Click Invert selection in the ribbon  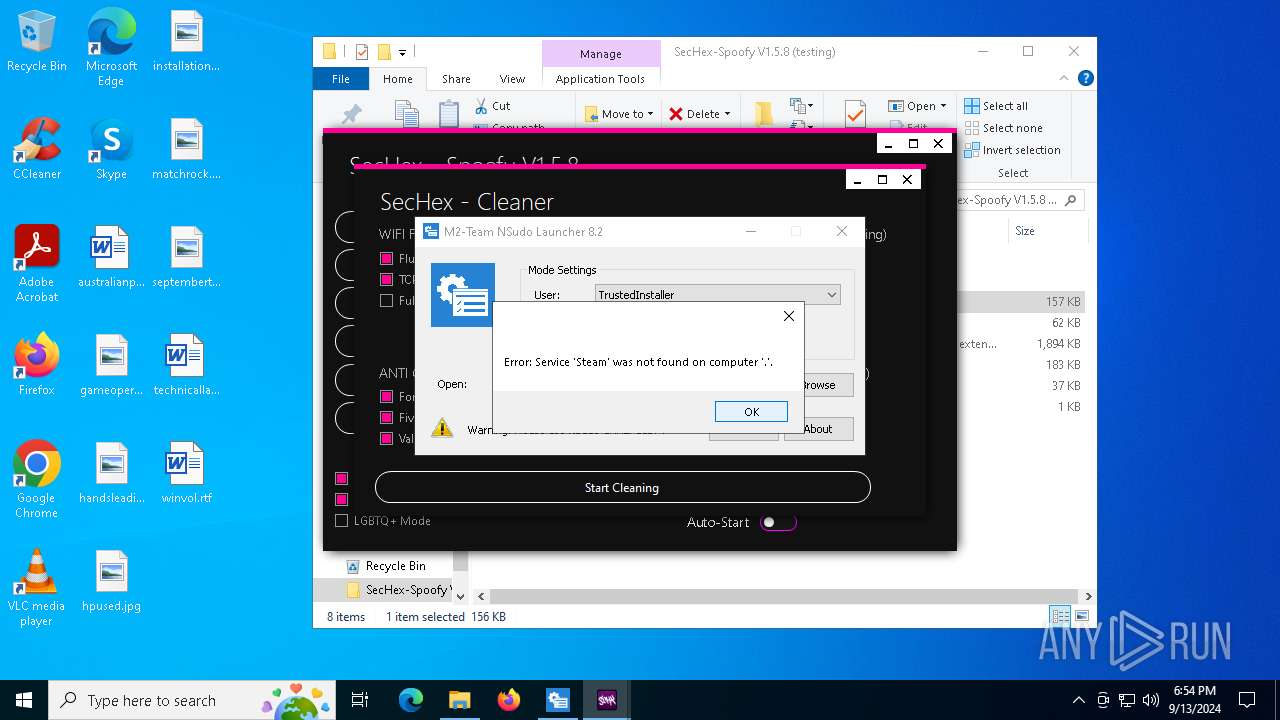(1012, 150)
